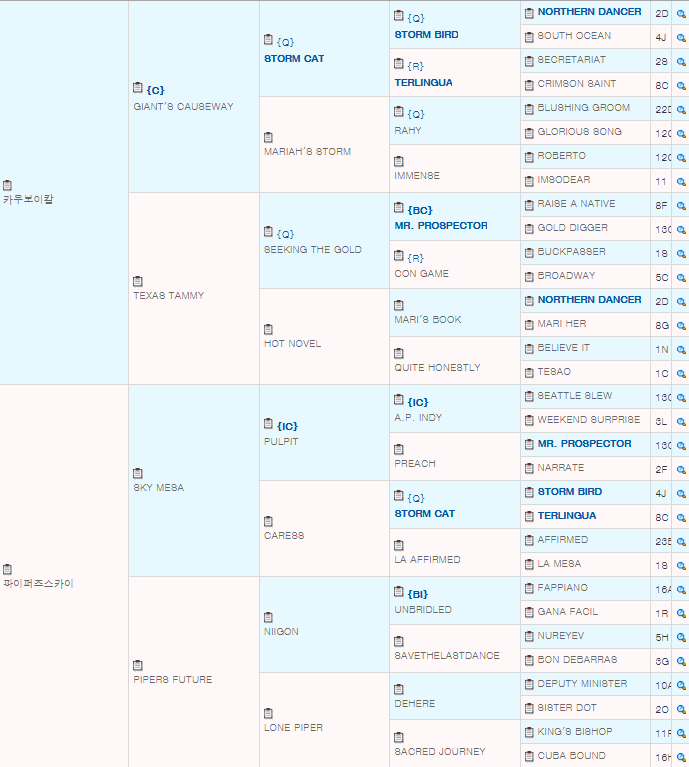Open the record icon next to BON DEBARRAS
The image size is (689, 767).
coord(529,660)
